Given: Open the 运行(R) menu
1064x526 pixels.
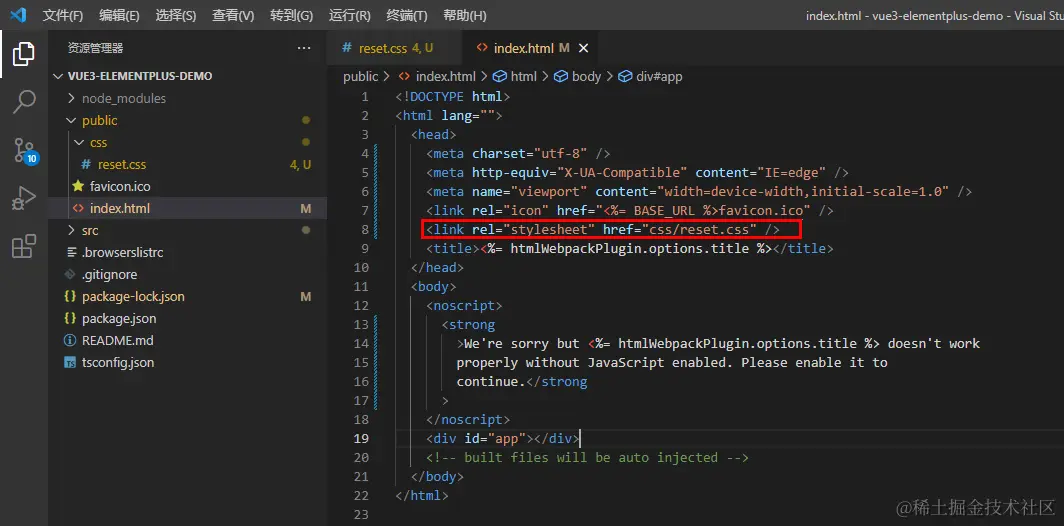Looking at the screenshot, I should (349, 15).
